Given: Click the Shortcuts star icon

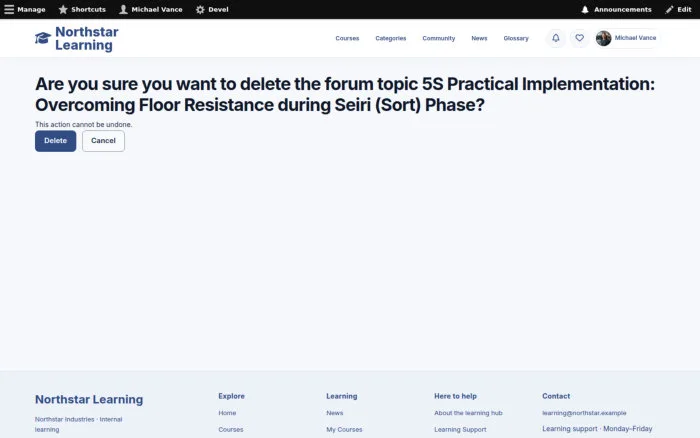Looking at the screenshot, I should [63, 9].
